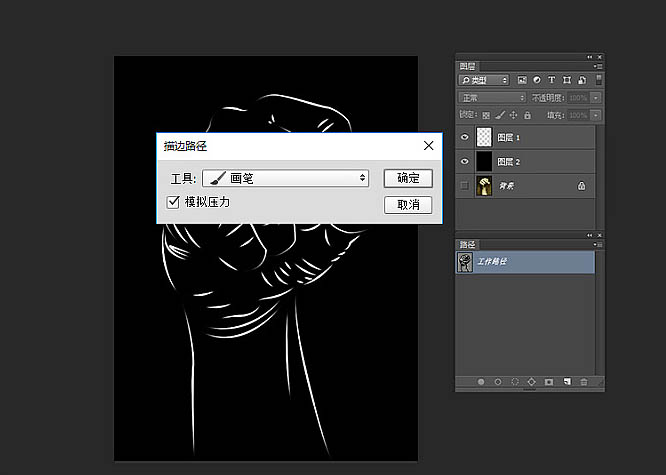Click the type layer filter icon

point(551,79)
